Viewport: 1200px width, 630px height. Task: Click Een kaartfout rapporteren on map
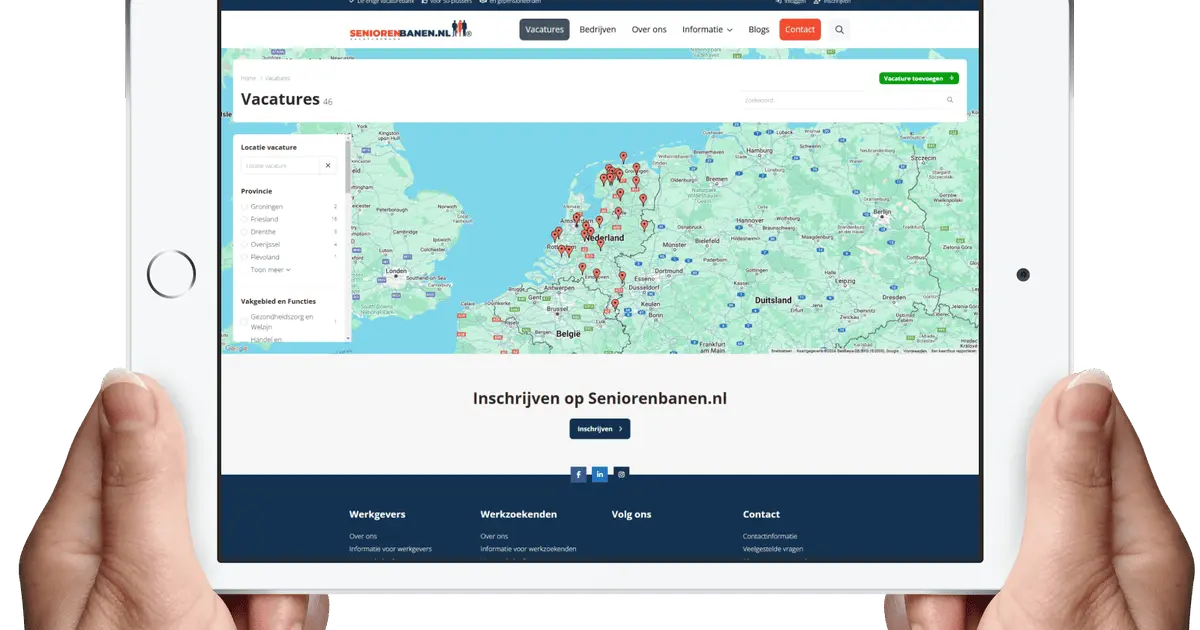[x=954, y=351]
